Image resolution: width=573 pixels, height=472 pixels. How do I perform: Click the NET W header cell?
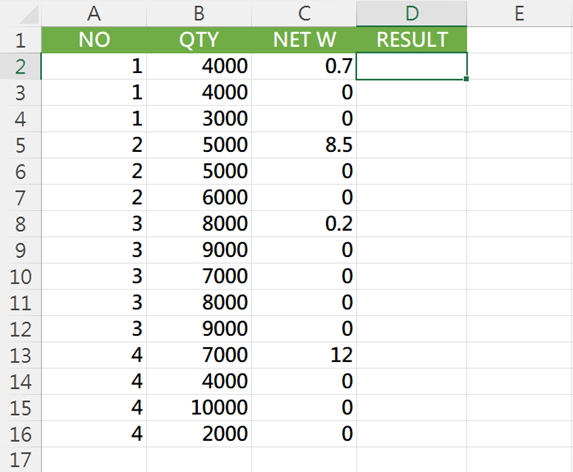tap(304, 40)
